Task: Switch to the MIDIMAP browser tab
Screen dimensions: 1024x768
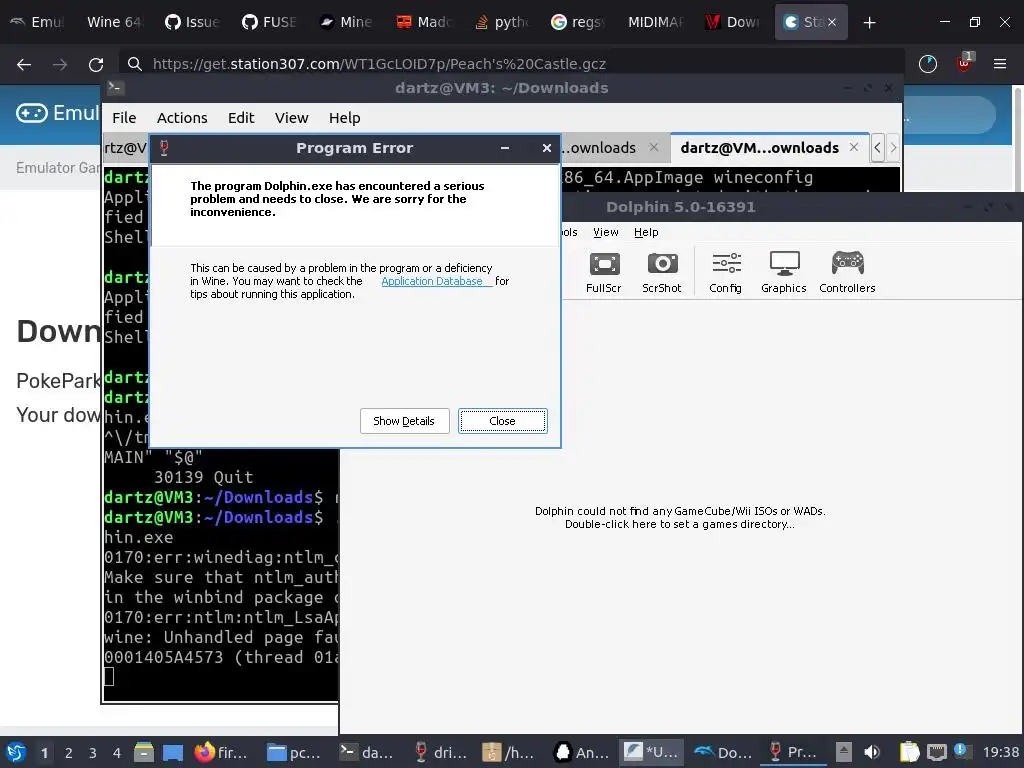Action: 655,22
